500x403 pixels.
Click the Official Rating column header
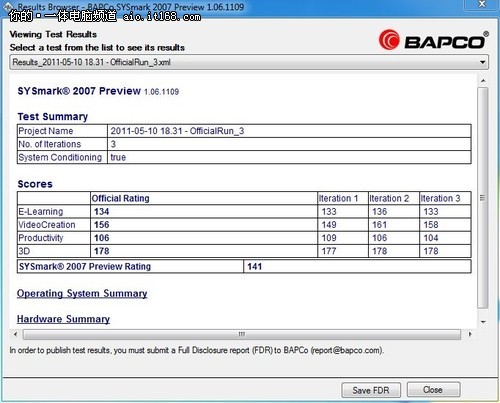120,198
